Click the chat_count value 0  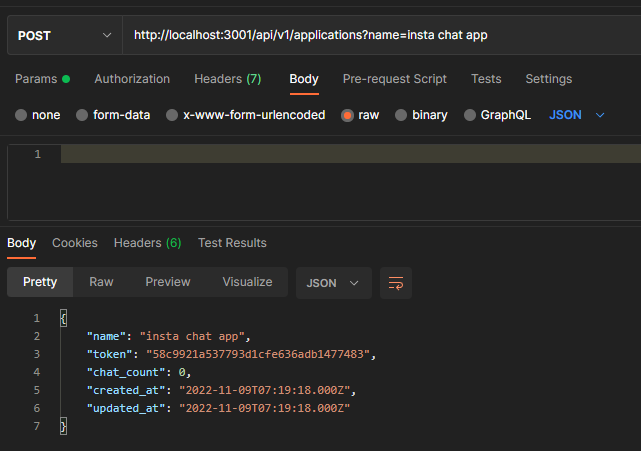point(182,372)
